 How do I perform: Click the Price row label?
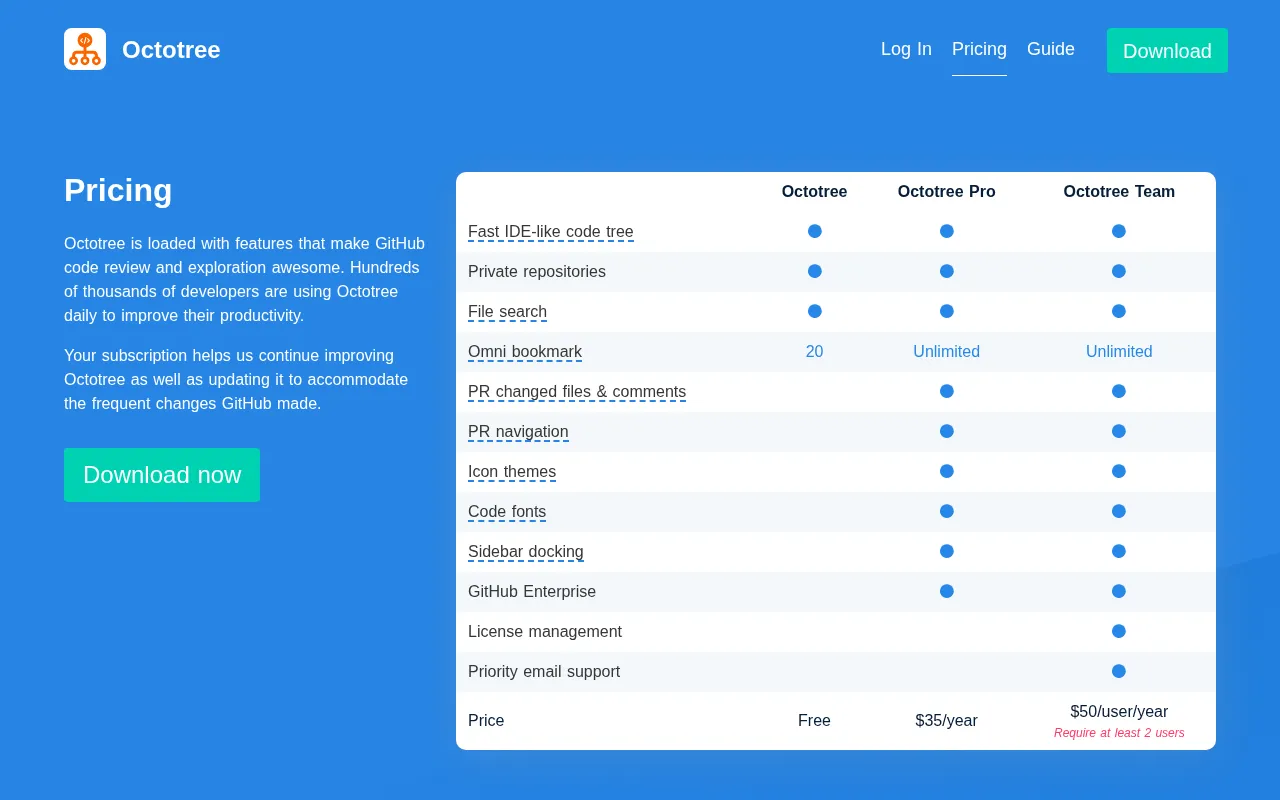(486, 721)
